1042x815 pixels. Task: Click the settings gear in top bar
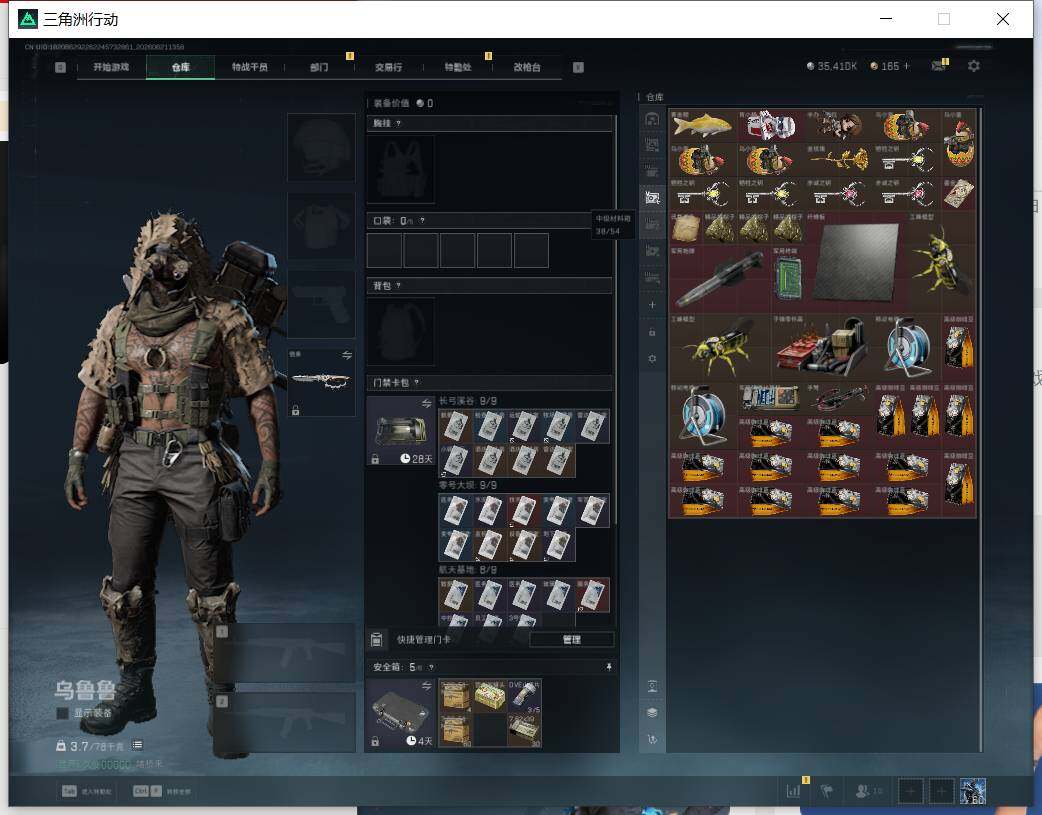[x=974, y=66]
